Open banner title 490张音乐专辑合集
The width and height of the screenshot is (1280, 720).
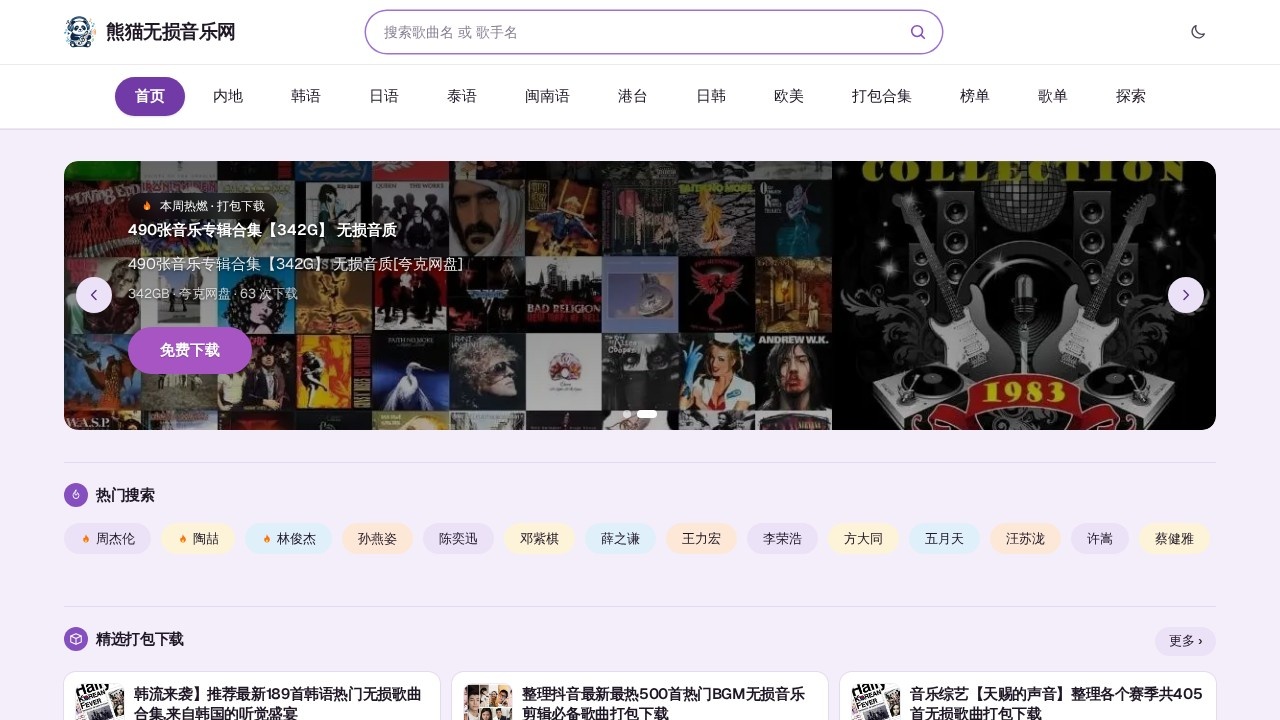pos(262,230)
